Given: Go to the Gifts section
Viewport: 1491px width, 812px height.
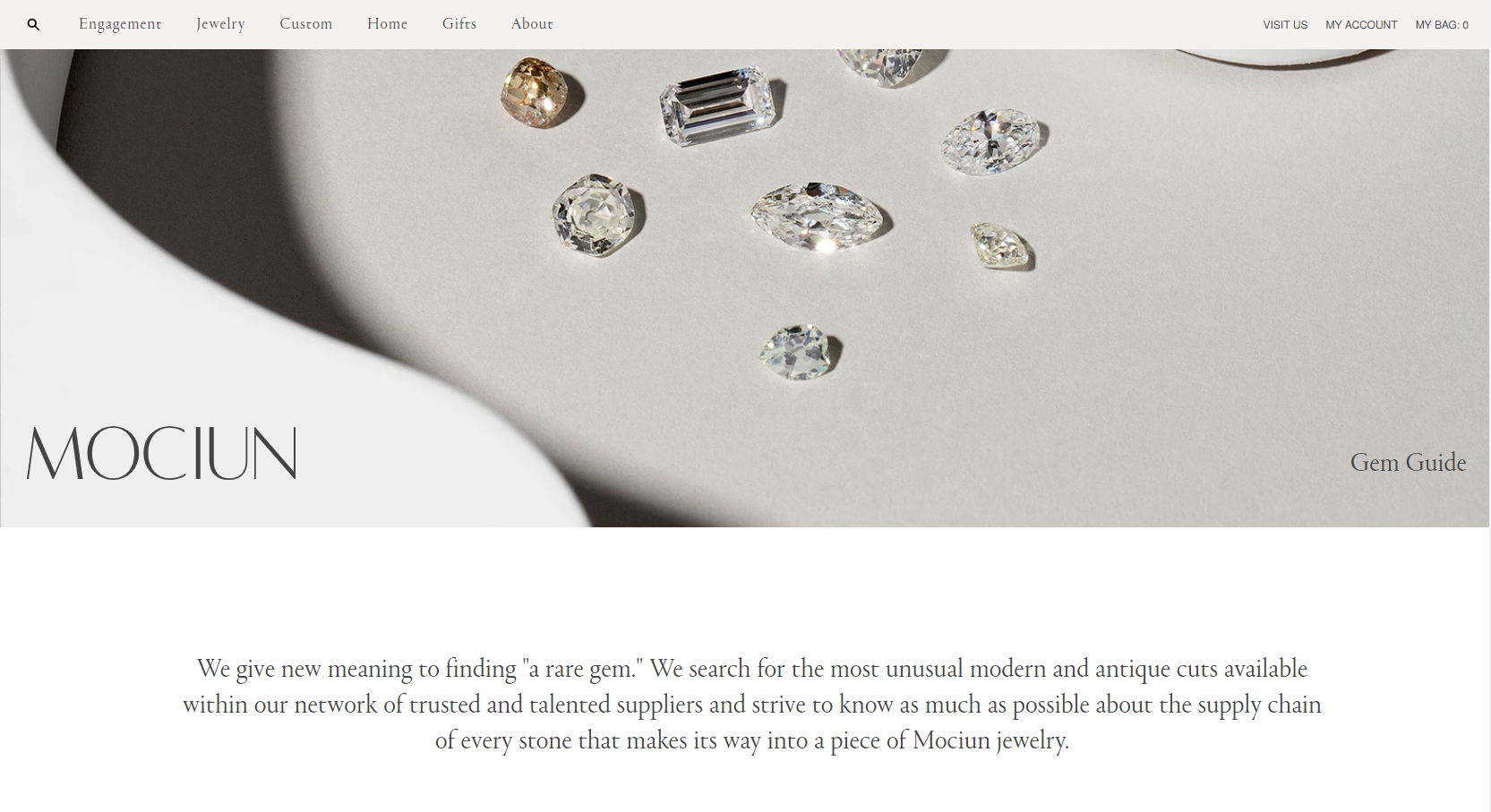Looking at the screenshot, I should click(458, 24).
